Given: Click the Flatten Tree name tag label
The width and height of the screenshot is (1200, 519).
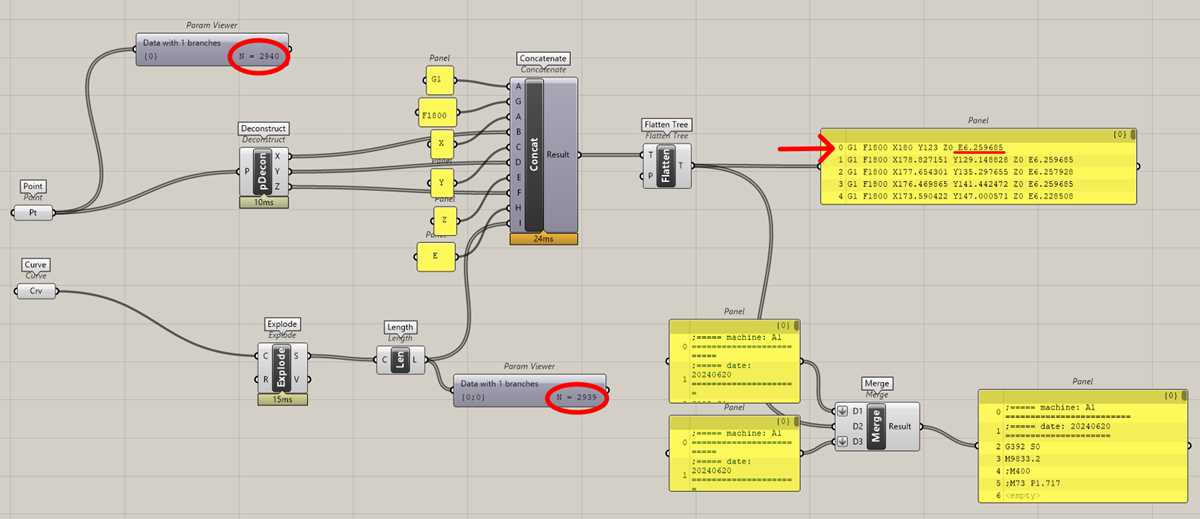Looking at the screenshot, I should (667, 125).
